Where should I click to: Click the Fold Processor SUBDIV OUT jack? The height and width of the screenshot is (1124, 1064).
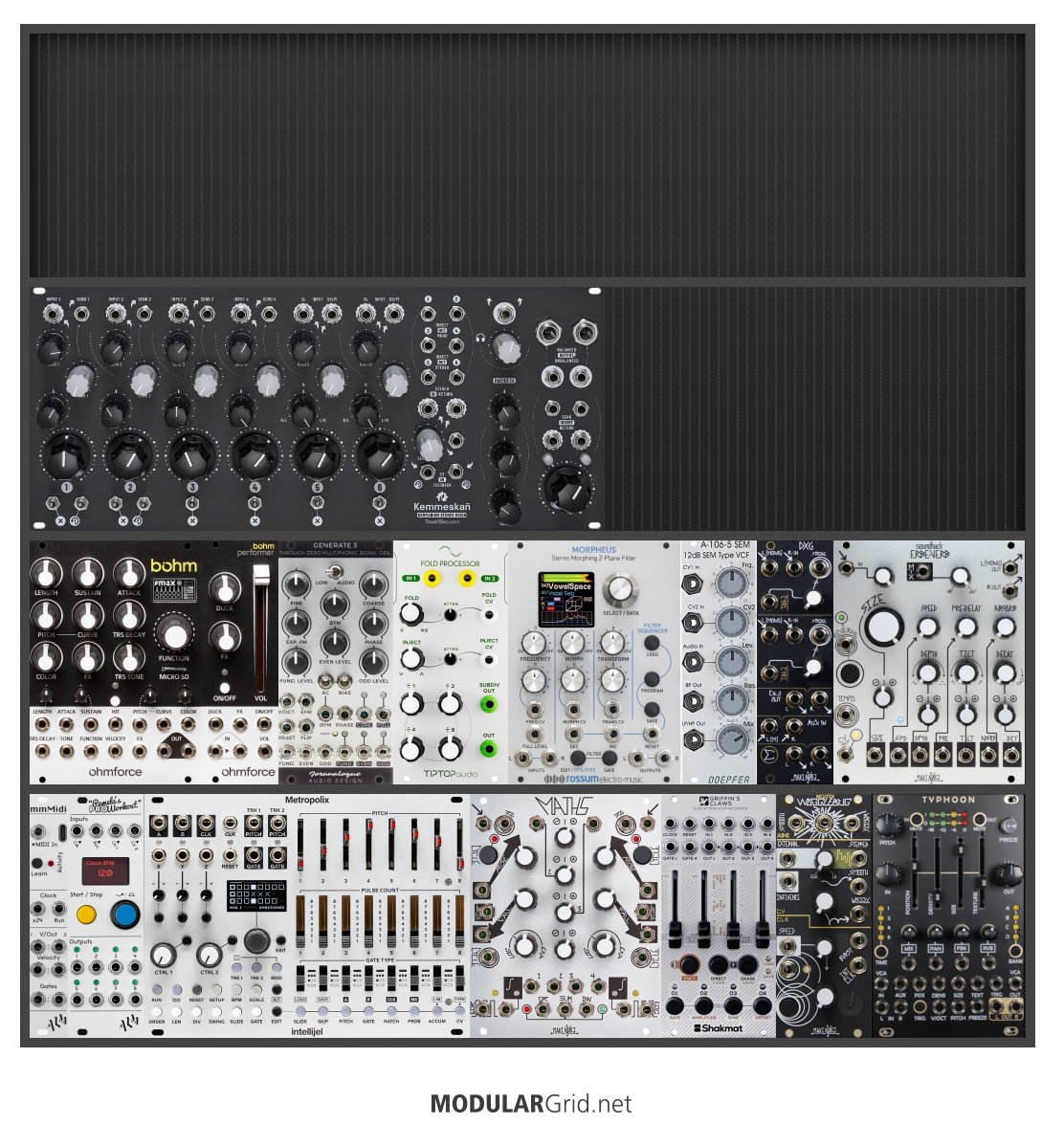pos(488,705)
